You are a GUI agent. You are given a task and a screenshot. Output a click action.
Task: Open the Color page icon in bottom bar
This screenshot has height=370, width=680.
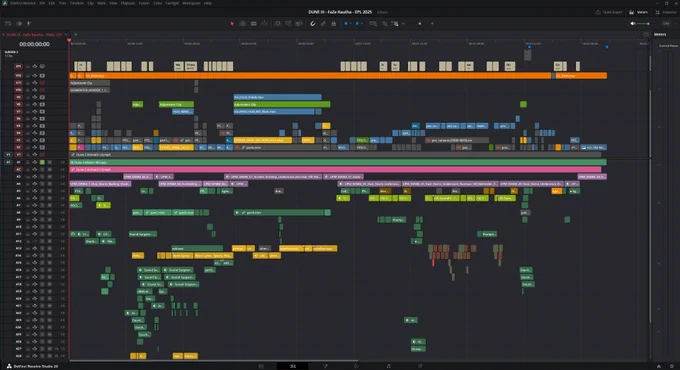[x=356, y=366]
